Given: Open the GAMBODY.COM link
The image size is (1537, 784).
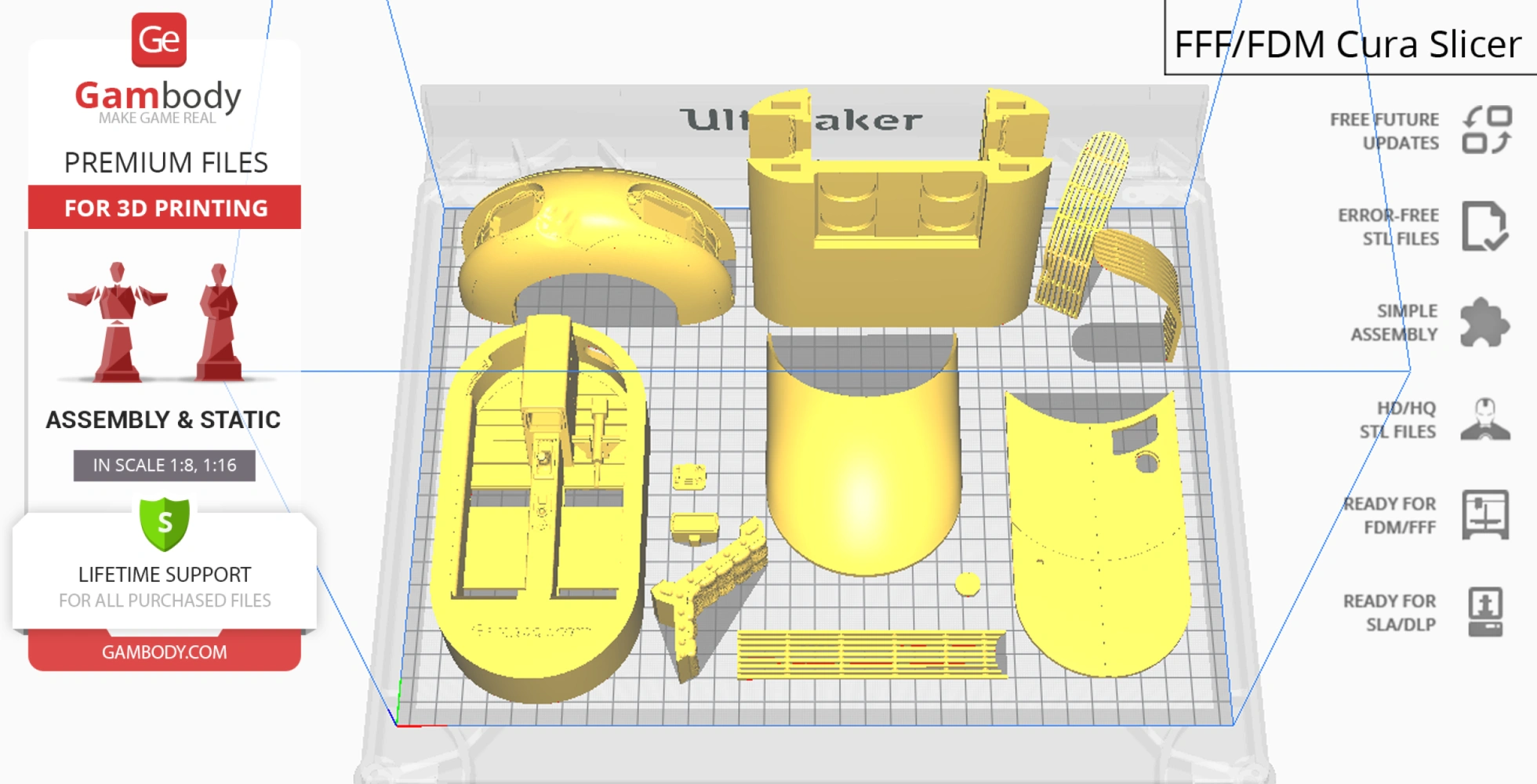Looking at the screenshot, I should tap(165, 652).
